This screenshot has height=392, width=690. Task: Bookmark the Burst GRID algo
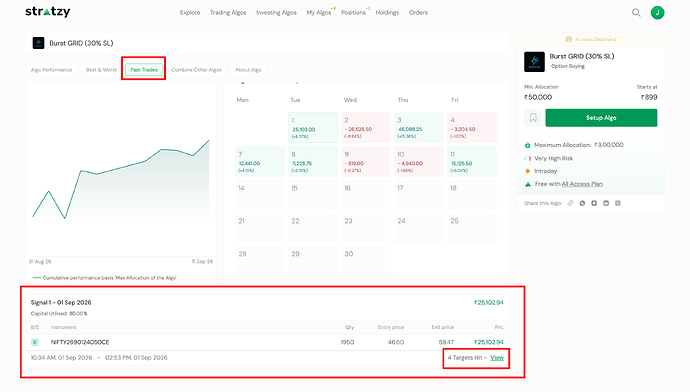[533, 118]
